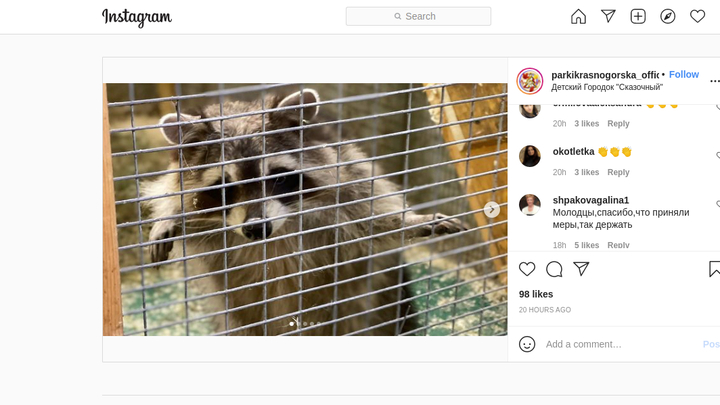The width and height of the screenshot is (720, 405).
Task: Like the post with heart icon
Action: pyautogui.click(x=527, y=269)
